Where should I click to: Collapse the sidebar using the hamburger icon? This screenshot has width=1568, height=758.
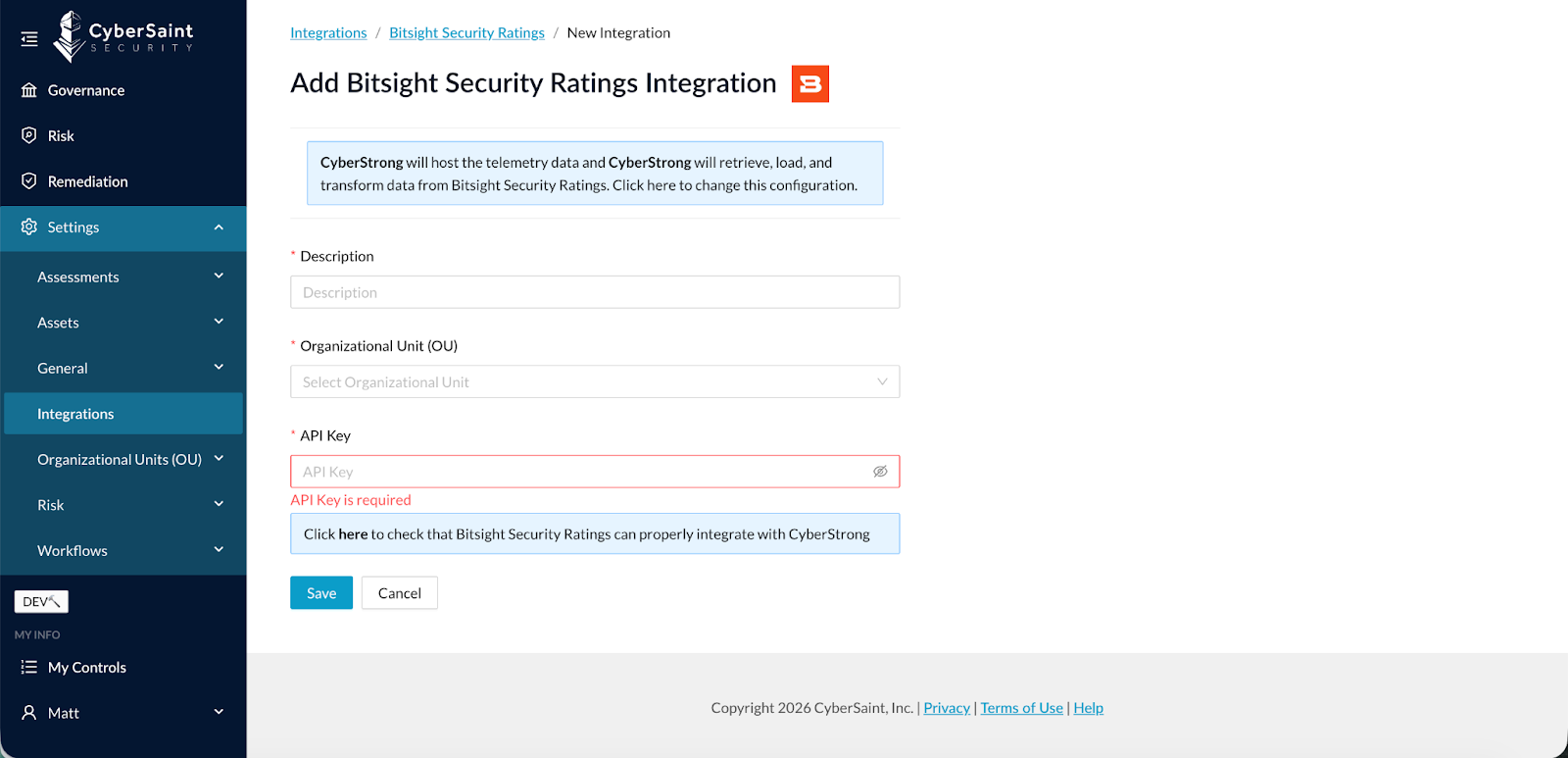[29, 39]
